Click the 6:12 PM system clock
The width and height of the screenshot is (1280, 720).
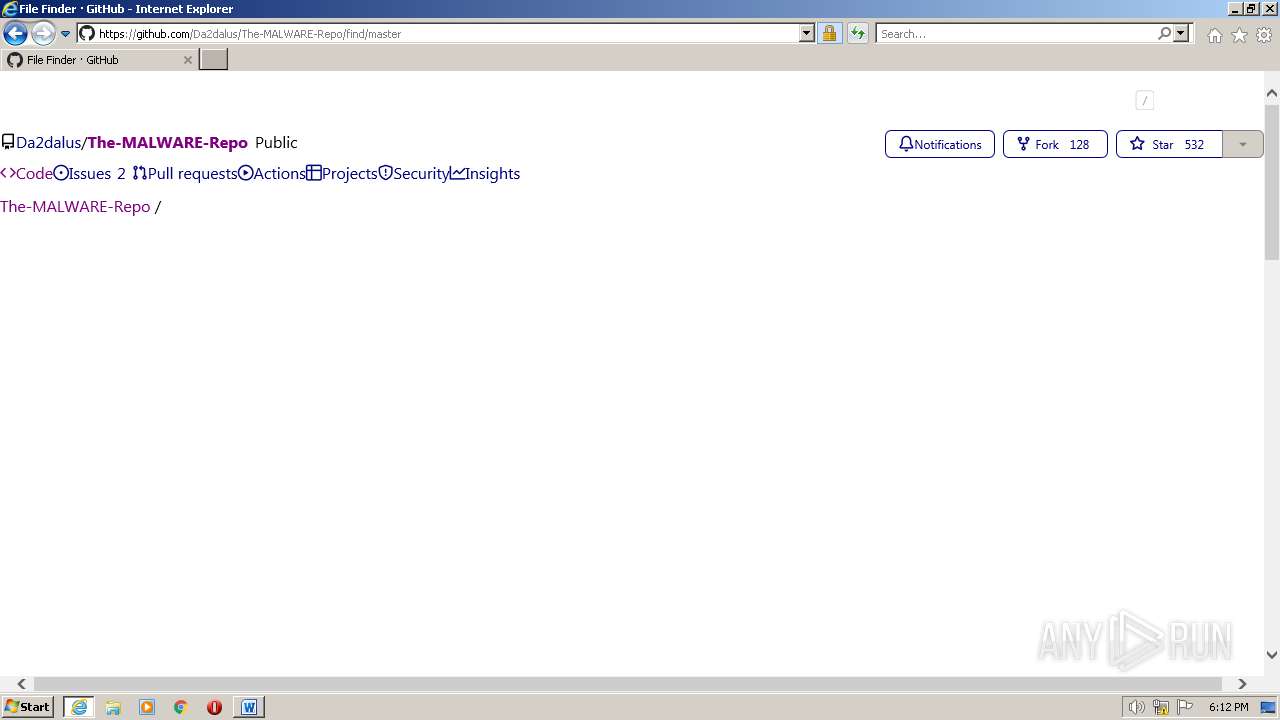[1228, 707]
